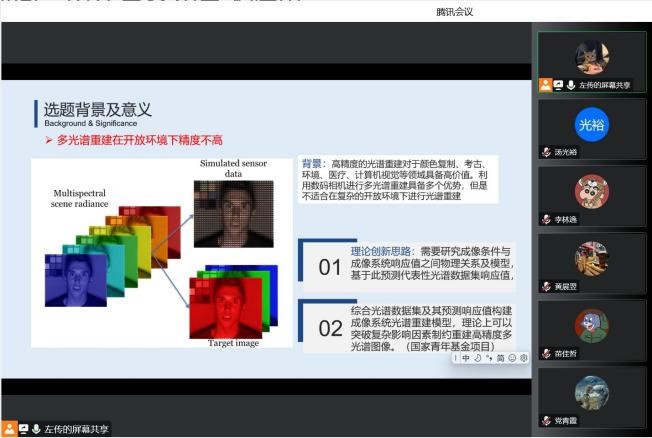Select 苗佳哲's participant avatar
This screenshot has width=652, height=438.
(x=591, y=325)
